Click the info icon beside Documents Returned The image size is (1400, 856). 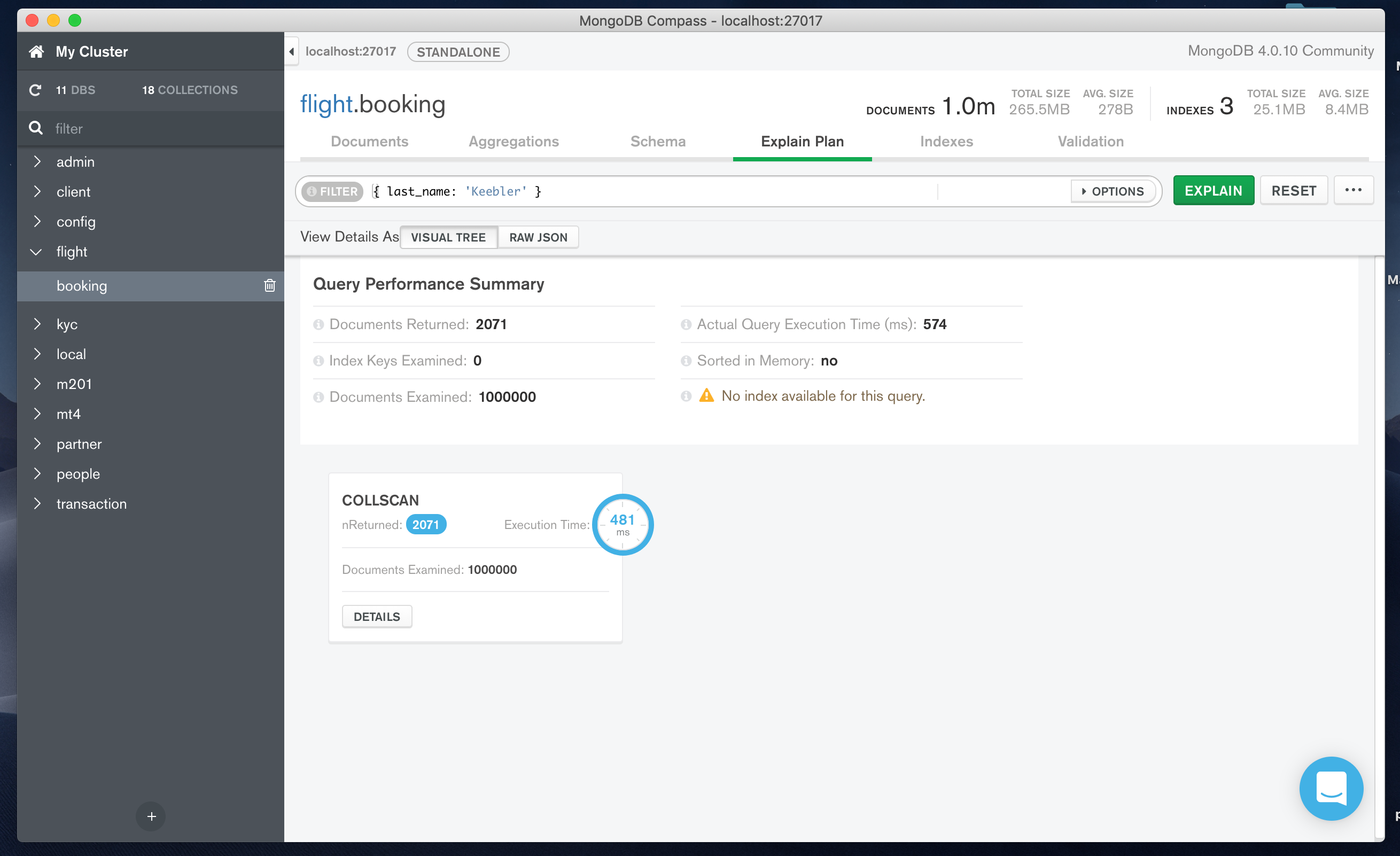(319, 324)
